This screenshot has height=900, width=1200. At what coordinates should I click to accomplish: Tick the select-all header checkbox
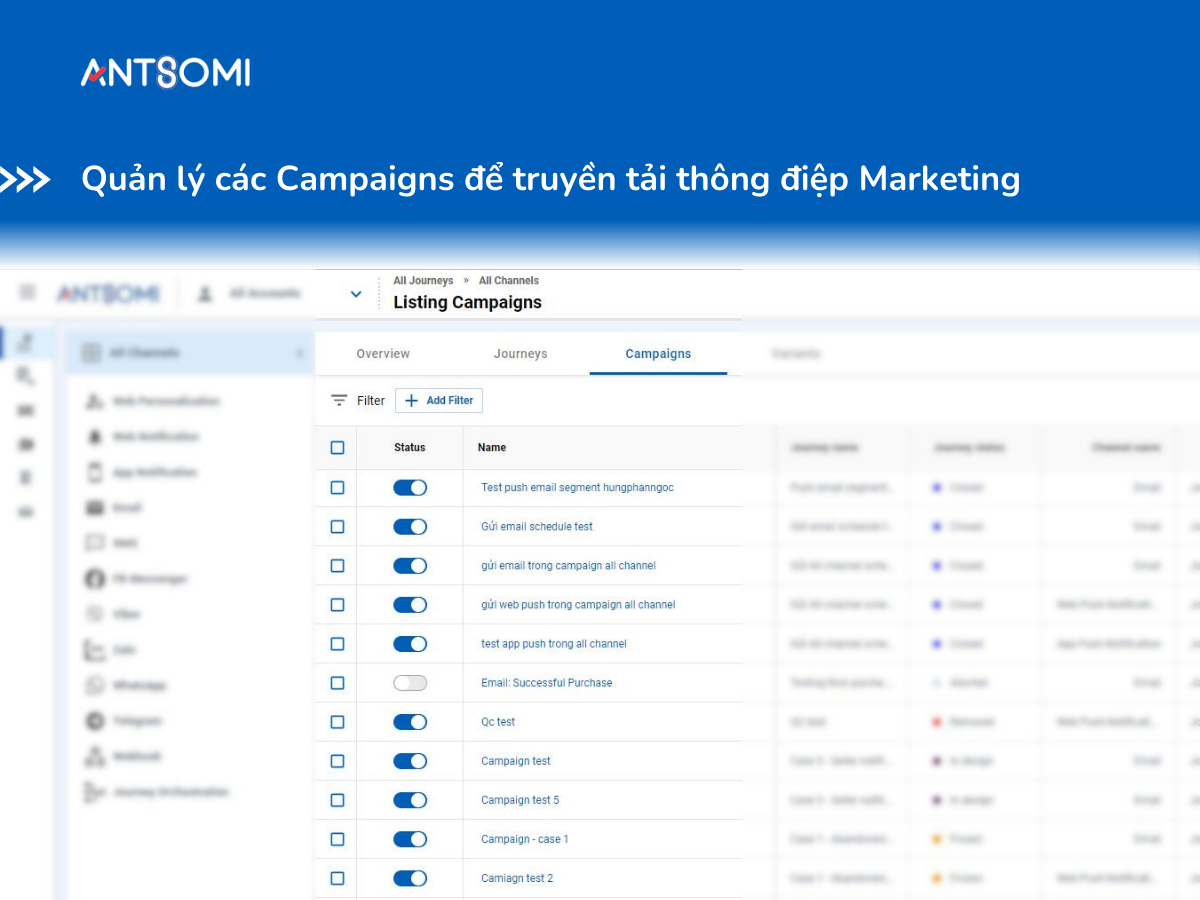pyautogui.click(x=337, y=448)
